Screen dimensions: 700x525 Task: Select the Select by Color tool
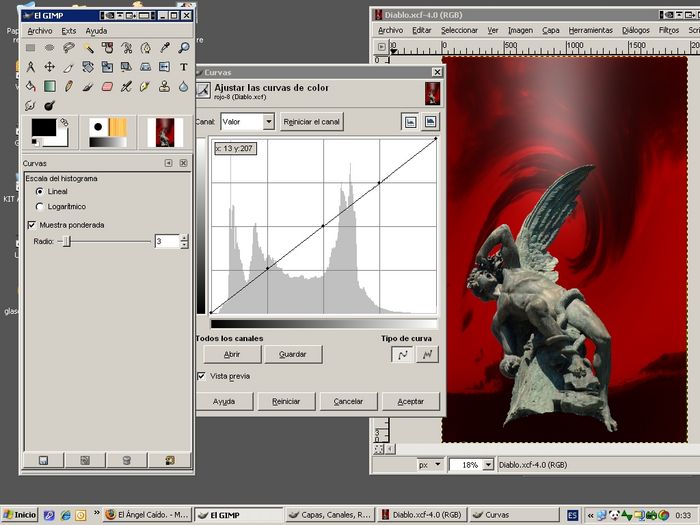107,48
